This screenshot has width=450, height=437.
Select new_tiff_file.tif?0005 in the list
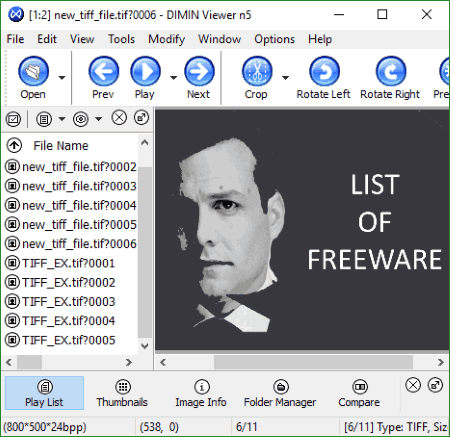point(71,224)
